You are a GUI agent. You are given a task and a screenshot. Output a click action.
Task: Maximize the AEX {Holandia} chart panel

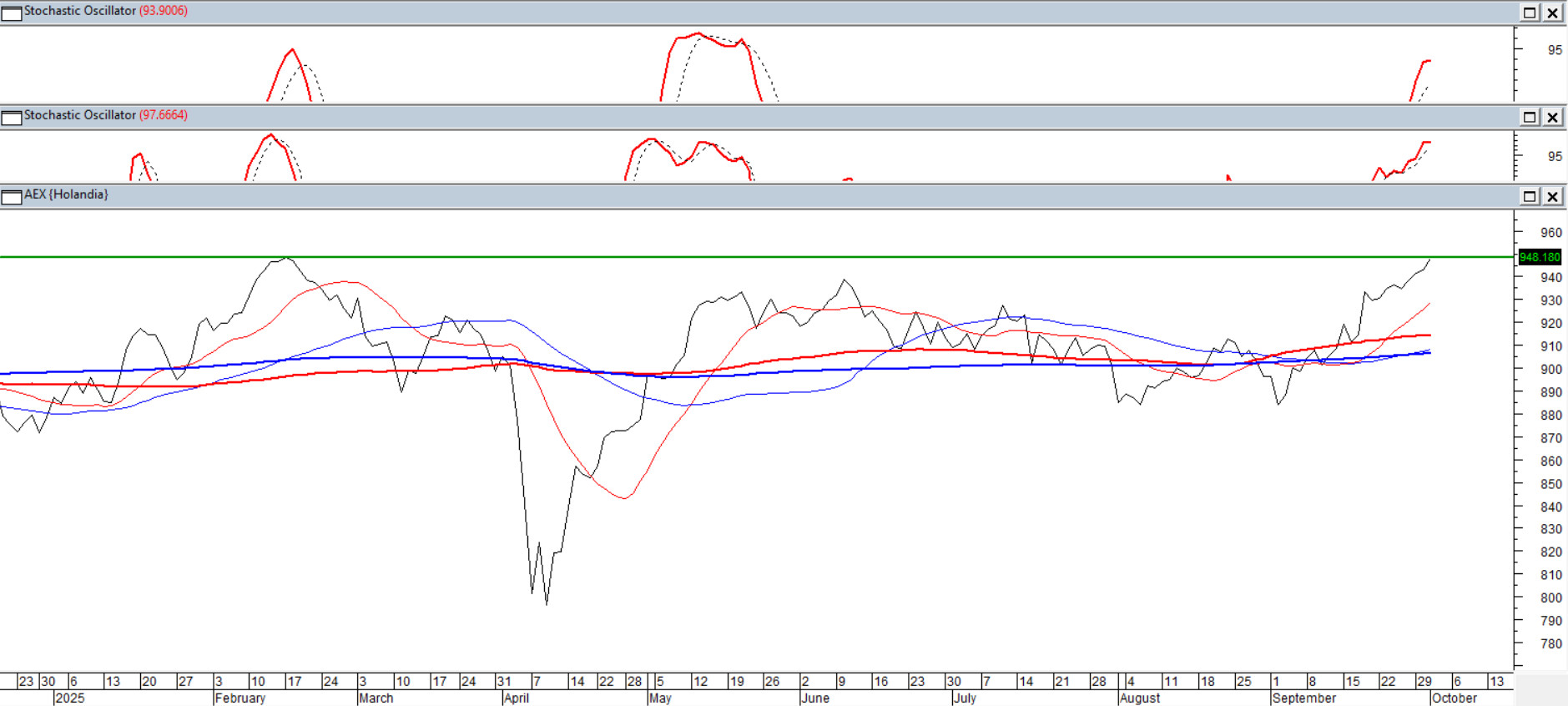[x=1530, y=197]
